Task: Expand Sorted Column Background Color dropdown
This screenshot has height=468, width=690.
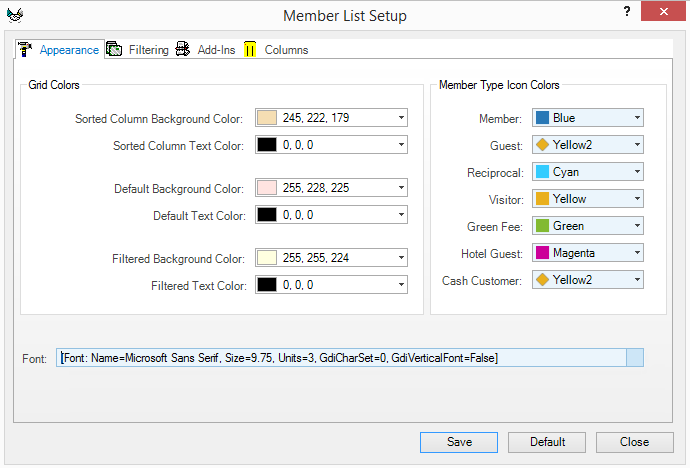Action: pos(400,118)
